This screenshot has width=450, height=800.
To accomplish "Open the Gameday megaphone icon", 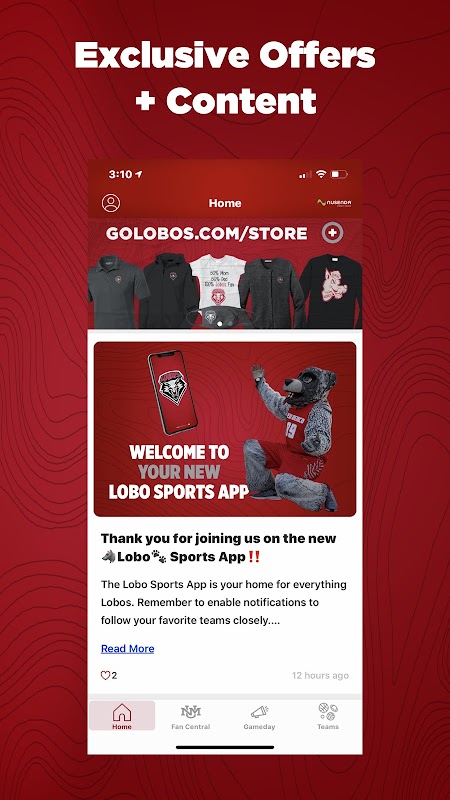I will pyautogui.click(x=259, y=712).
